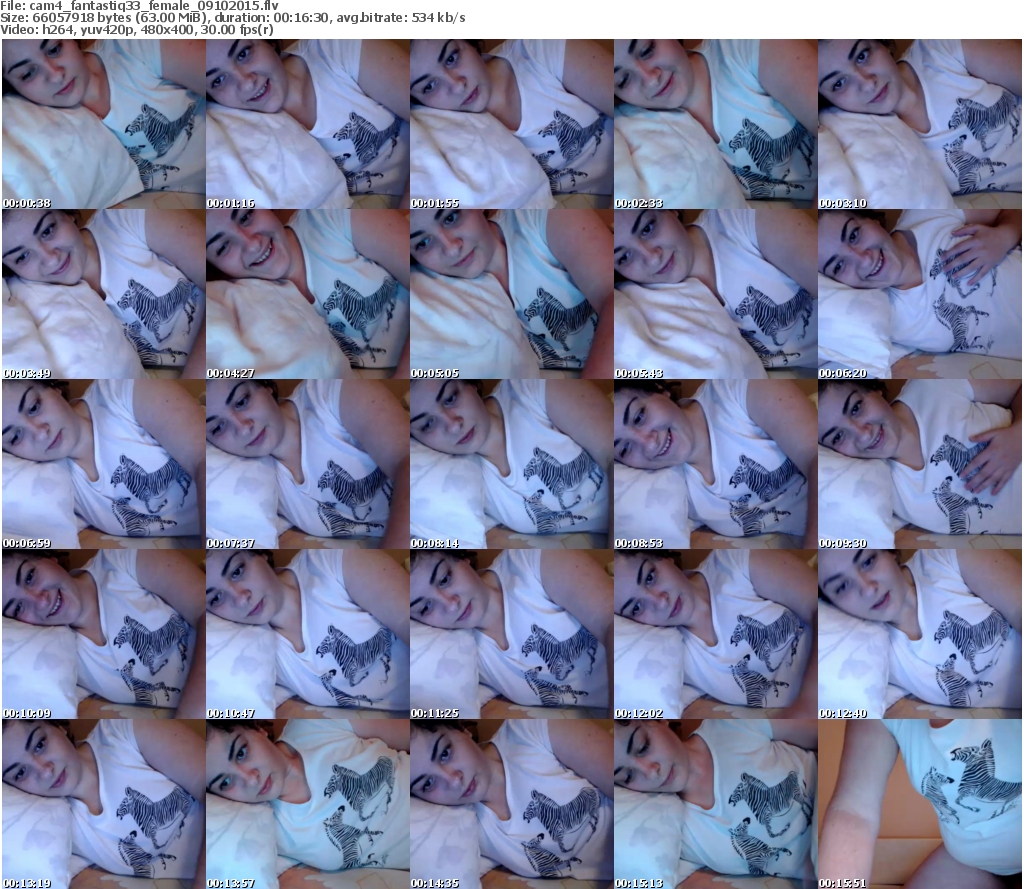Screen dimensions: 1024x889
Task: Select the thumbnail frame stamped 00:06:20
Action: pos(920,294)
